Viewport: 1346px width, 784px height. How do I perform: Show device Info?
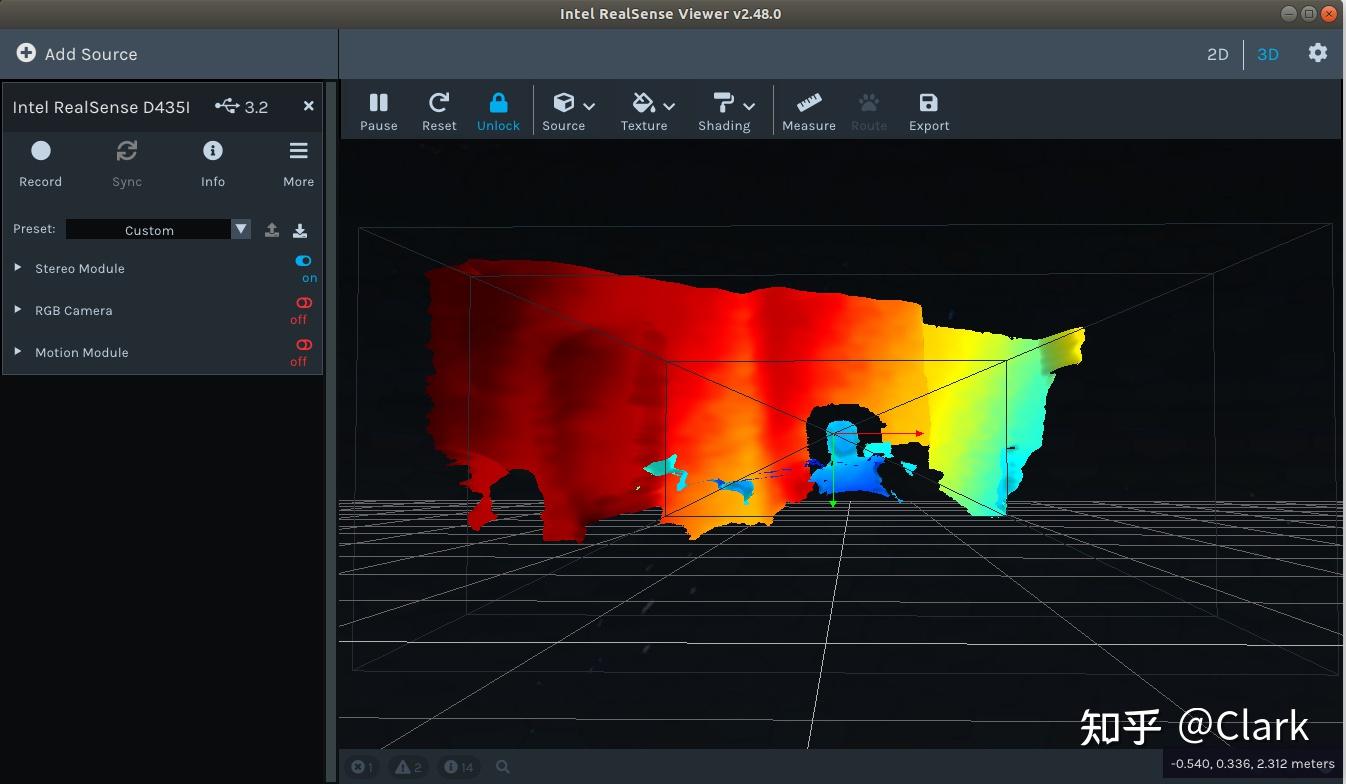coord(212,162)
